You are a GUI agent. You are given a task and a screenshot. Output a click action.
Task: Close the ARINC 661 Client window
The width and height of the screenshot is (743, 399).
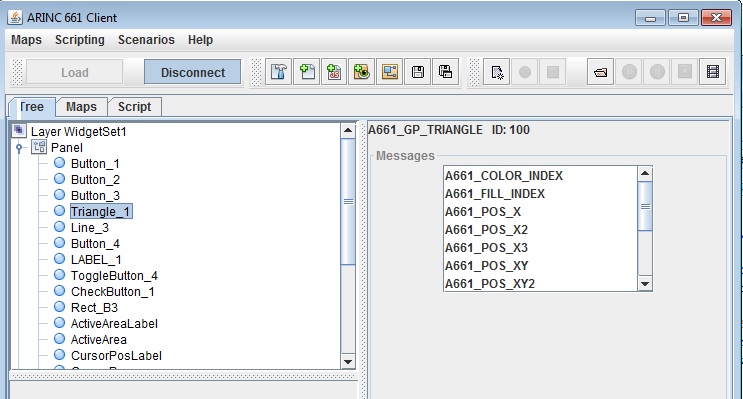coord(716,18)
